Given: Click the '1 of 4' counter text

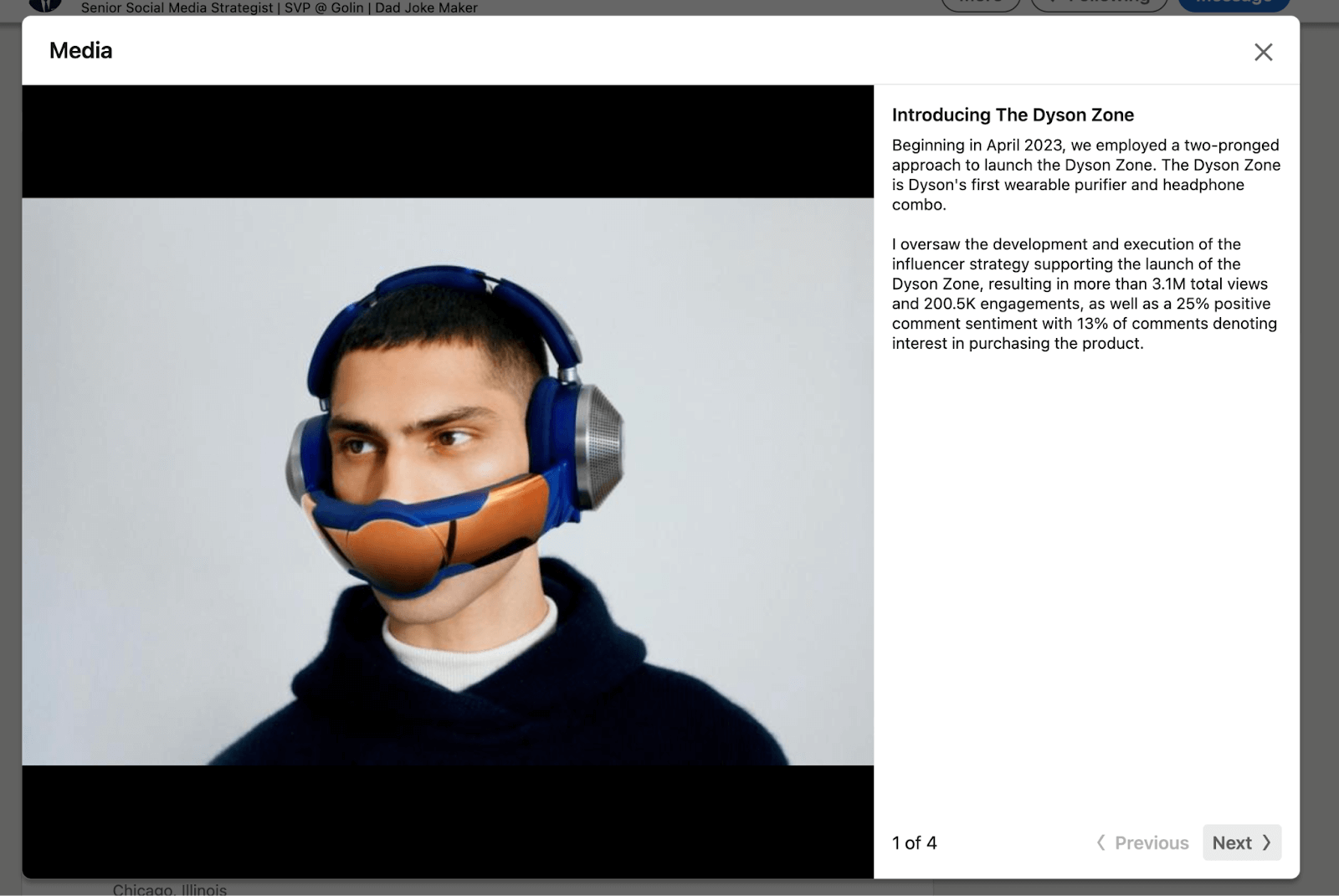Looking at the screenshot, I should click(x=914, y=842).
